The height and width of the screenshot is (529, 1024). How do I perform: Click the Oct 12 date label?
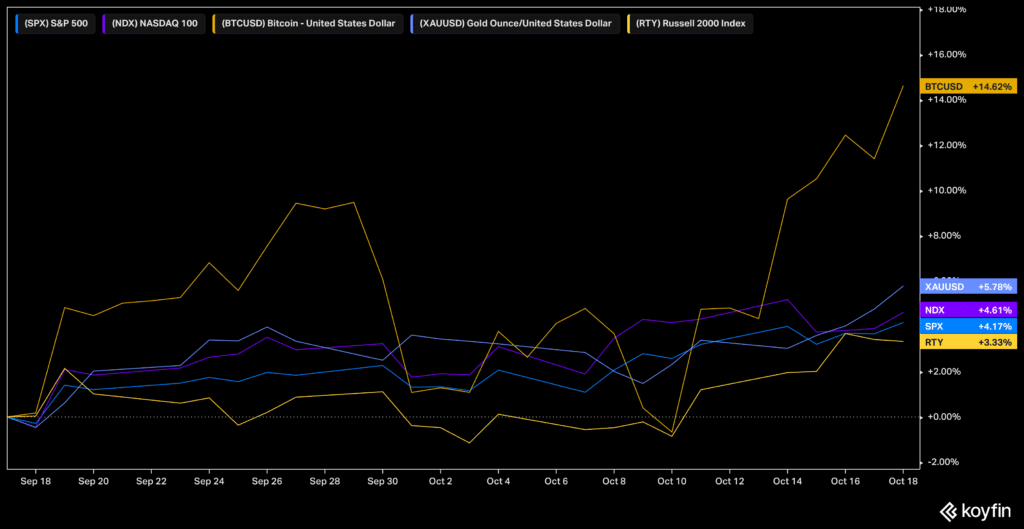[729, 479]
